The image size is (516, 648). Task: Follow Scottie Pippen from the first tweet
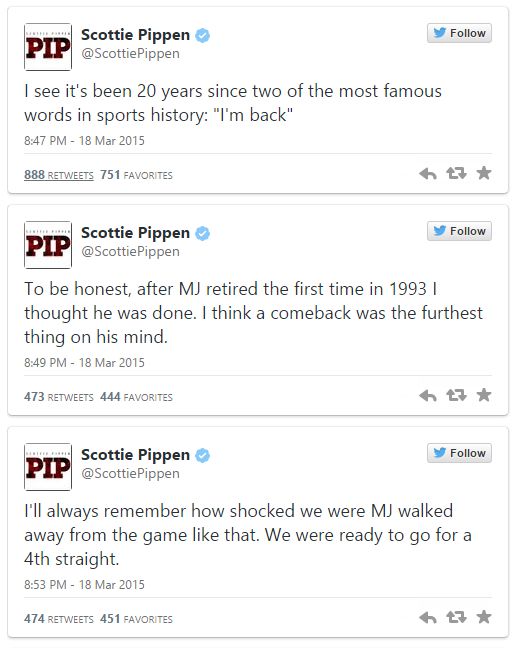(x=459, y=33)
